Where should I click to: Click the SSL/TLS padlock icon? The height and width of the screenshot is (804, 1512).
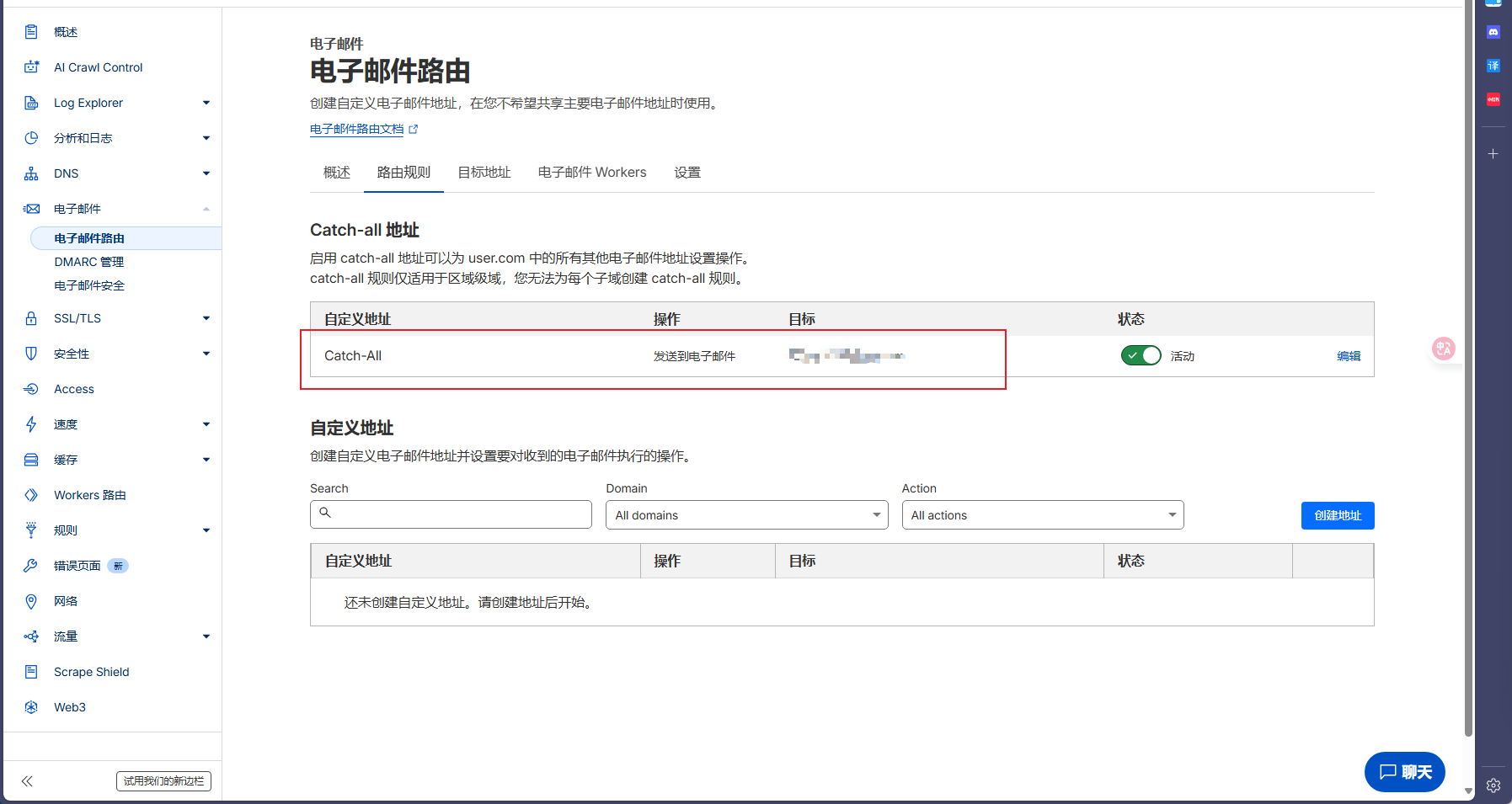pos(31,318)
